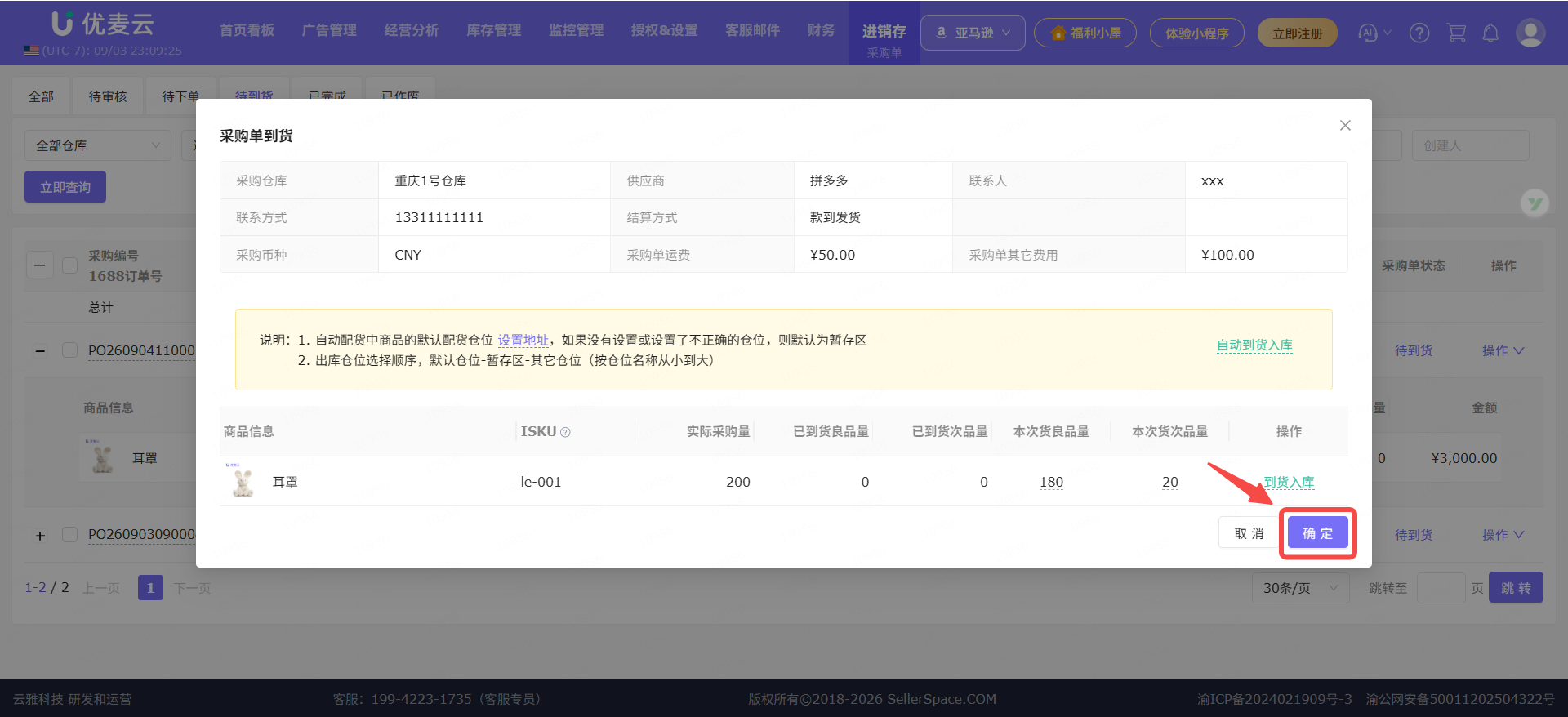This screenshot has height=717, width=1568.
Task: Click the 自动到货入库 link
Action: coord(1254,345)
